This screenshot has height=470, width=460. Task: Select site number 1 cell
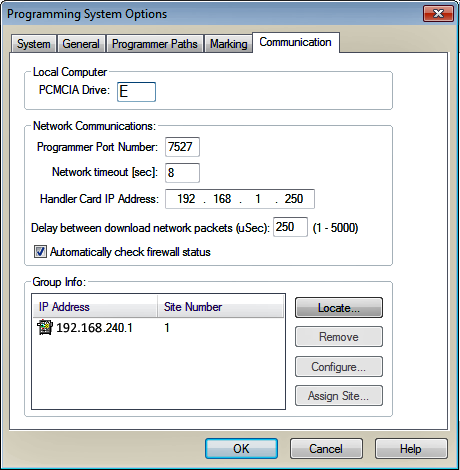pyautogui.click(x=167, y=328)
